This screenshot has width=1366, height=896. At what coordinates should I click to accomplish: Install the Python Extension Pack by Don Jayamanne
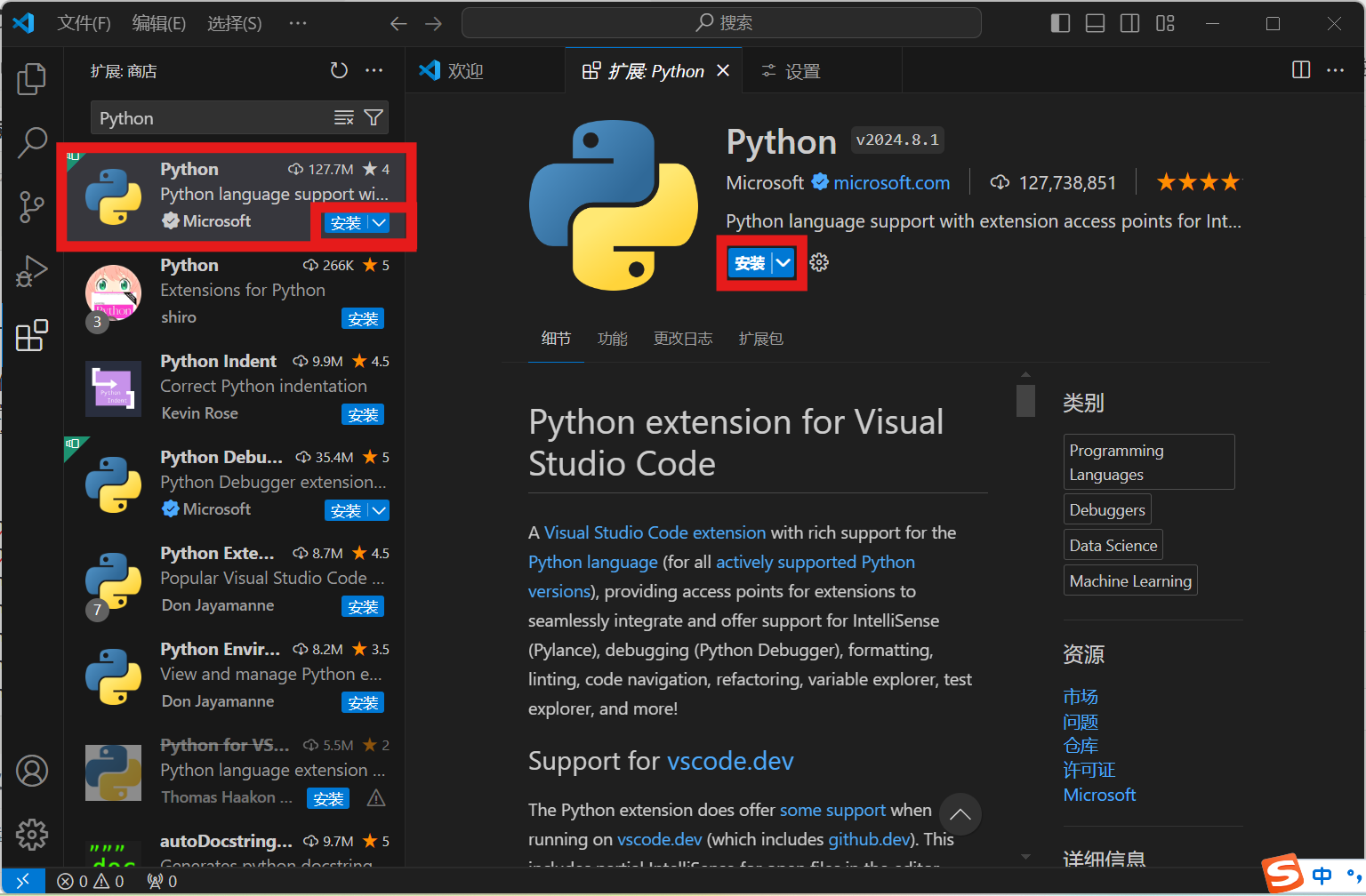363,607
